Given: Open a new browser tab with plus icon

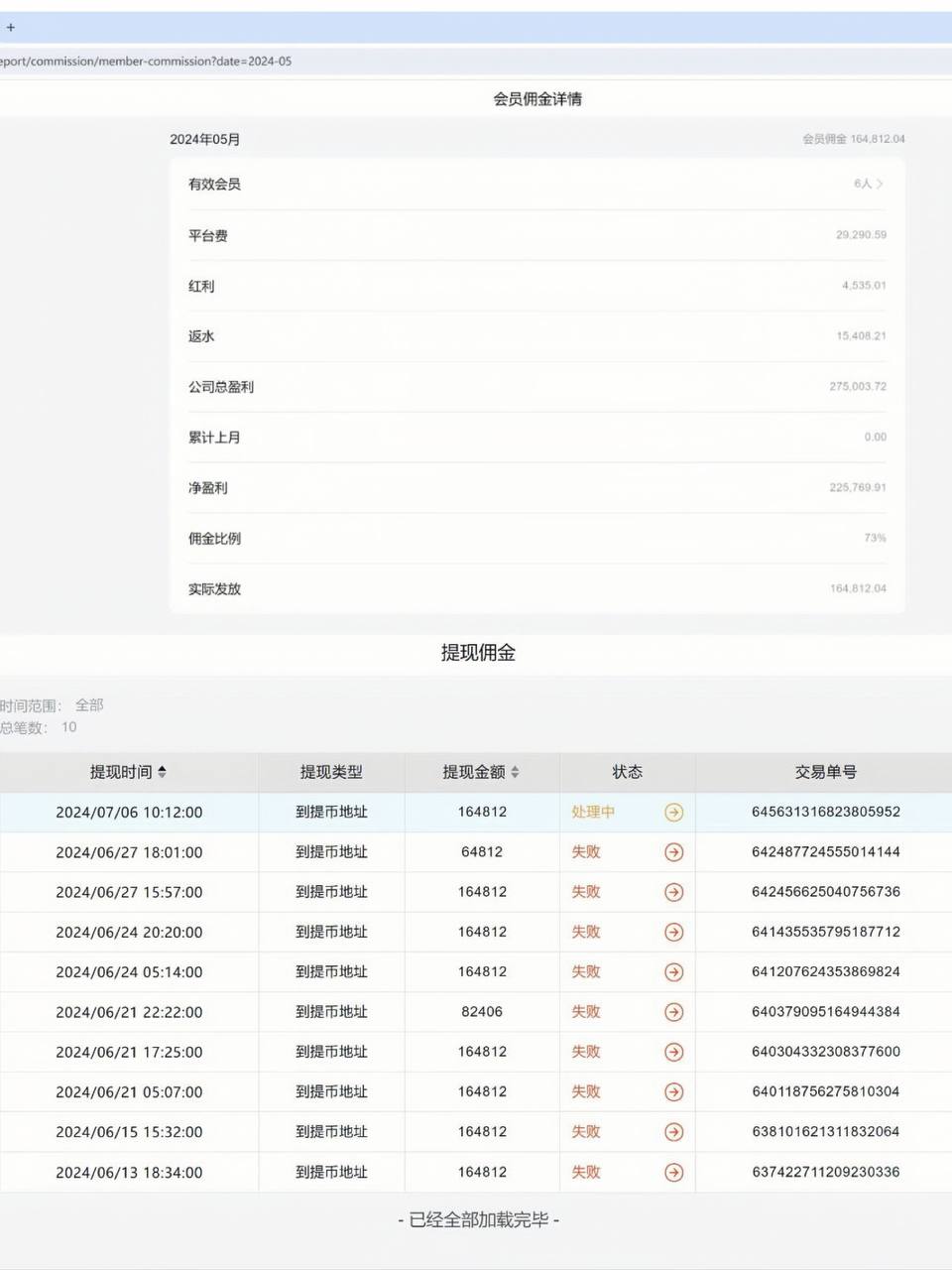Looking at the screenshot, I should (x=11, y=28).
